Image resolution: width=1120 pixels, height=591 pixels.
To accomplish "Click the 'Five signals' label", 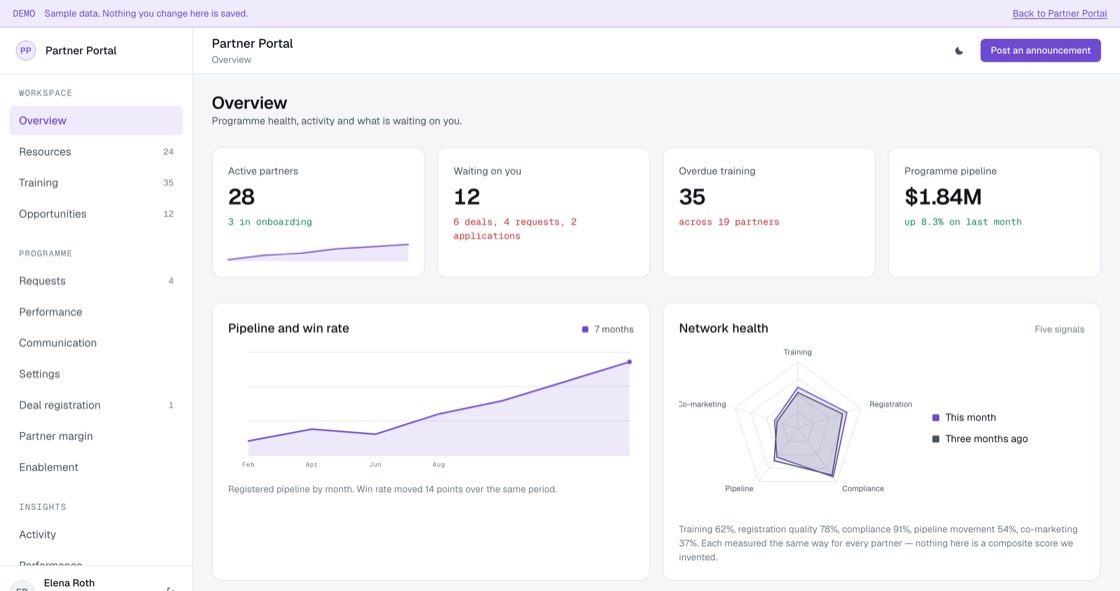I will coord(1059,329).
